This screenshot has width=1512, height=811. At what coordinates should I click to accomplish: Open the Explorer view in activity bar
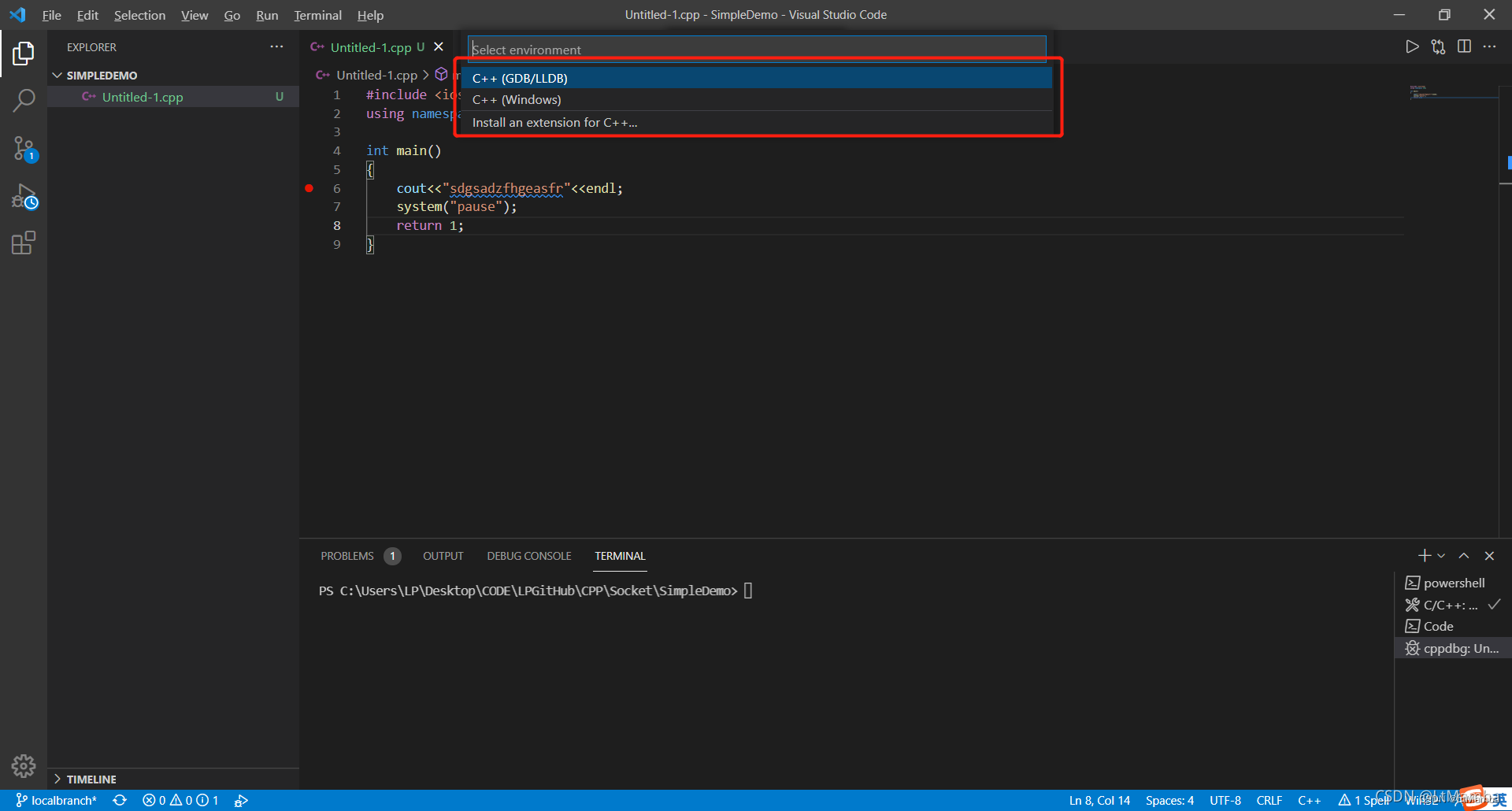pos(24,54)
